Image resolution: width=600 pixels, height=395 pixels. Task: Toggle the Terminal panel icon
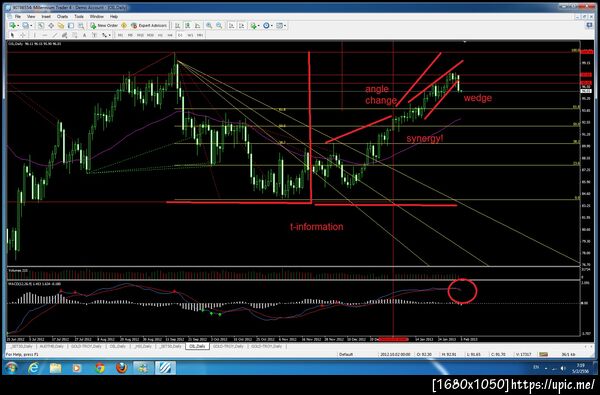71,25
